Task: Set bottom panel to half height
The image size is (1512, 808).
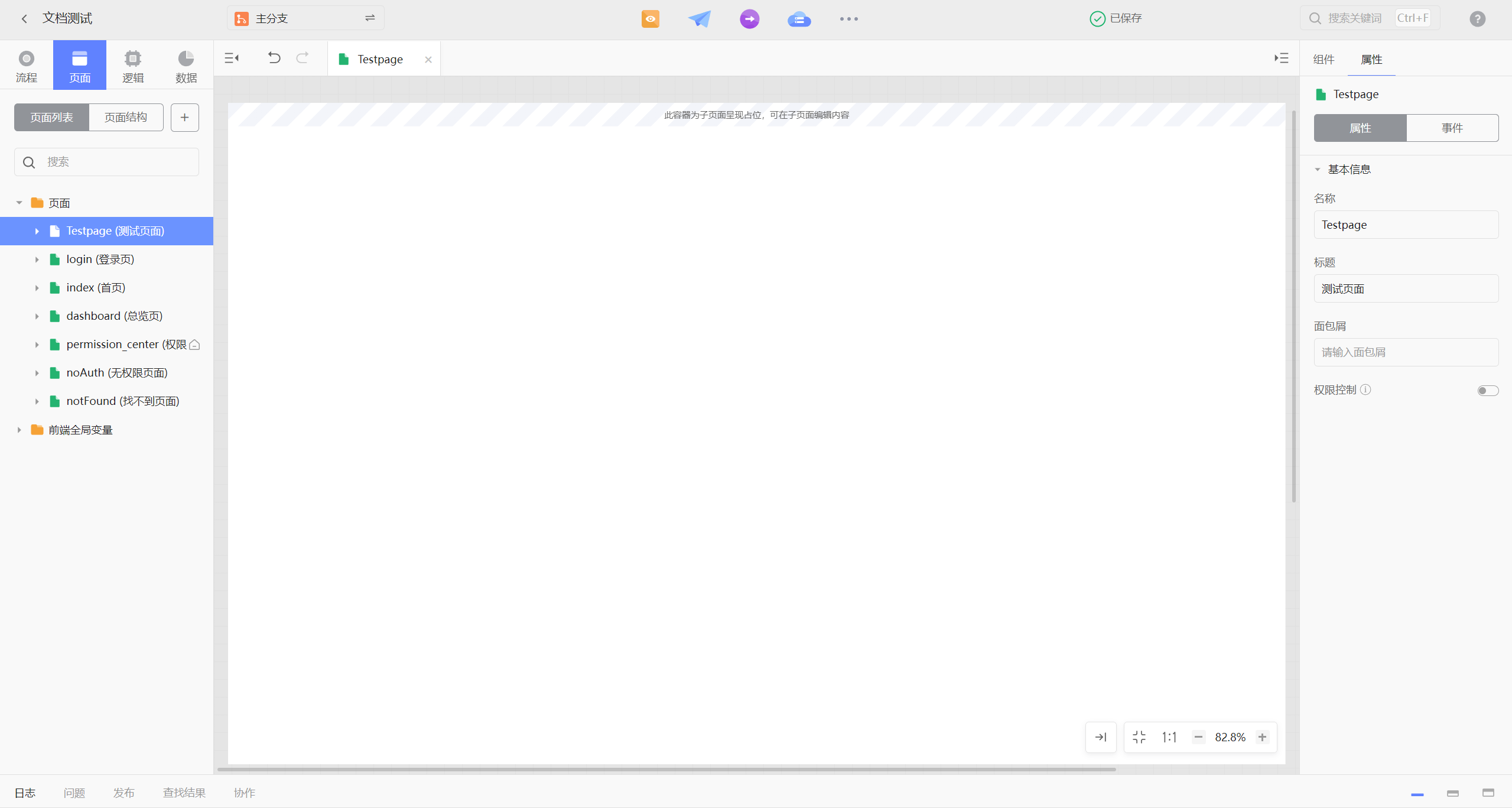Action: pos(1453,793)
